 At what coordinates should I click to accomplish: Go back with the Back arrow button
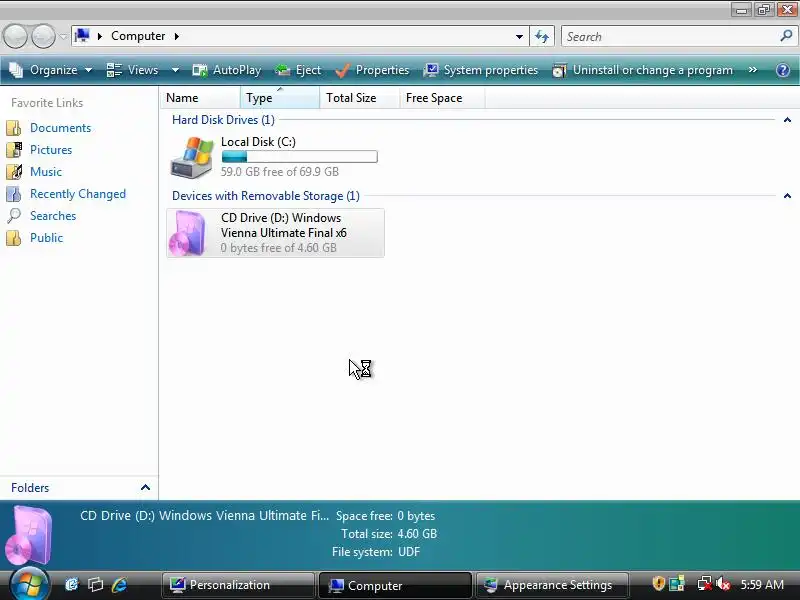(x=15, y=36)
